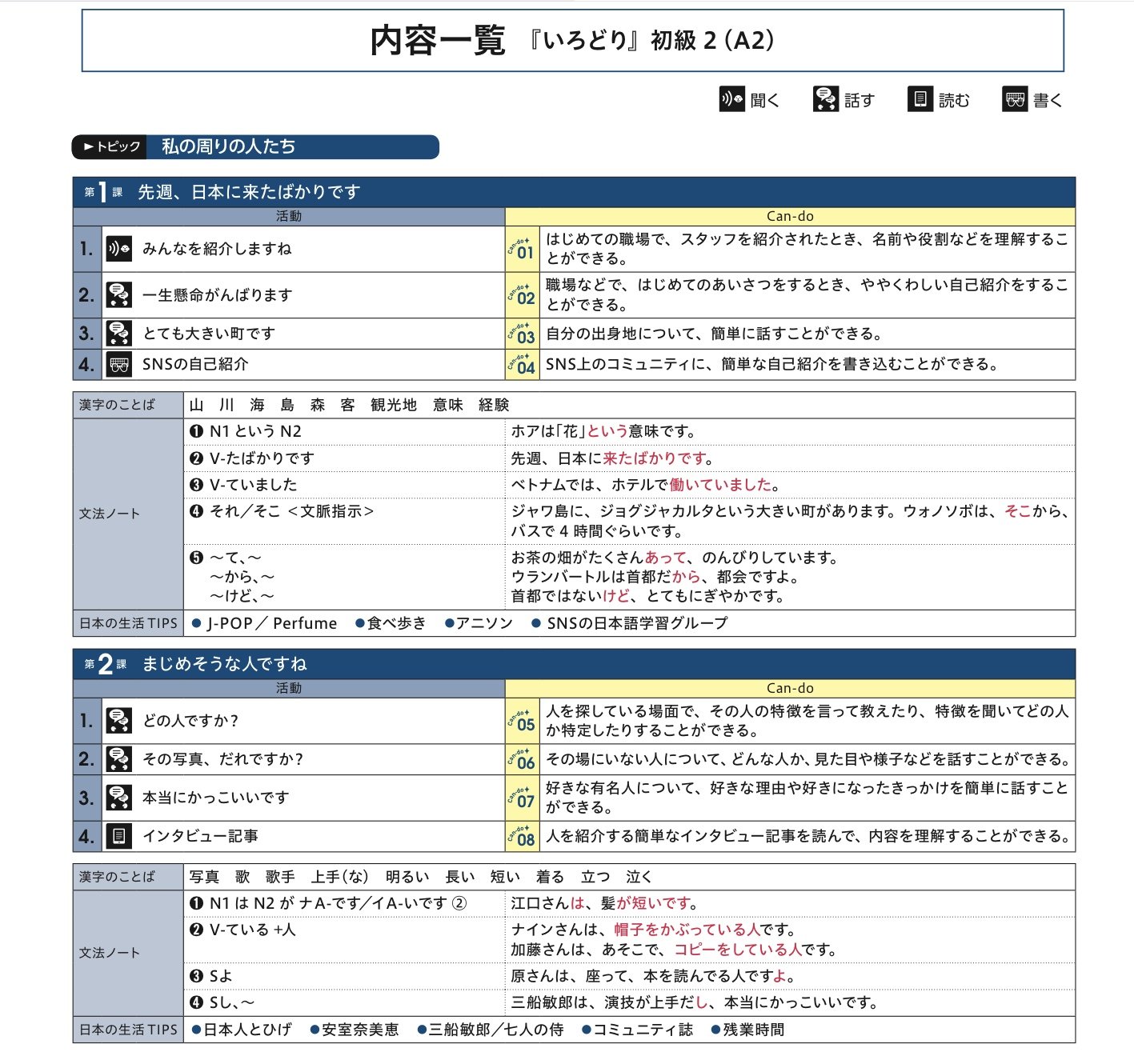Image resolution: width=1134 pixels, height=1064 pixels.
Task: Click the 書く writing icon in the legend
Action: [x=1015, y=99]
